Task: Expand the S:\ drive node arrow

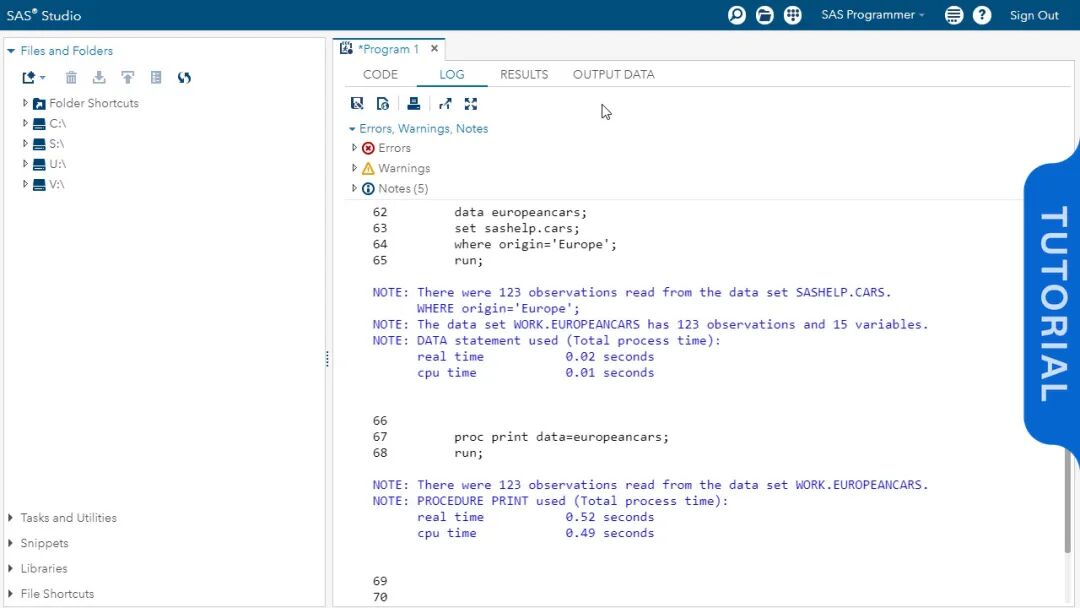Action: click(25, 143)
